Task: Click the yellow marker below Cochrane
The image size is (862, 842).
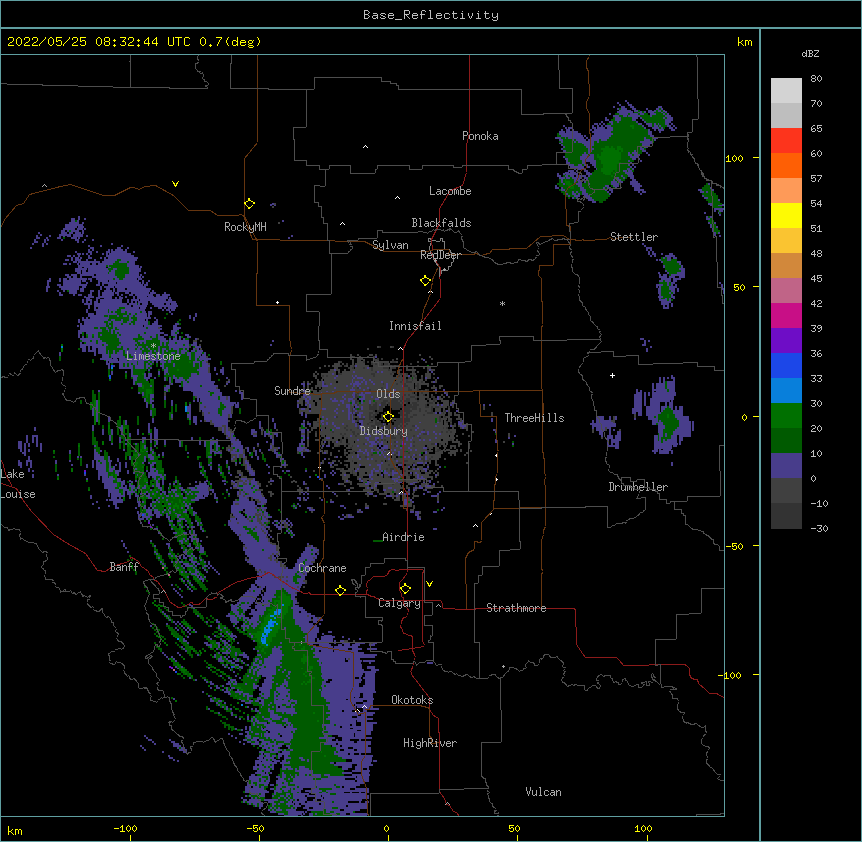Action: pyautogui.click(x=340, y=590)
